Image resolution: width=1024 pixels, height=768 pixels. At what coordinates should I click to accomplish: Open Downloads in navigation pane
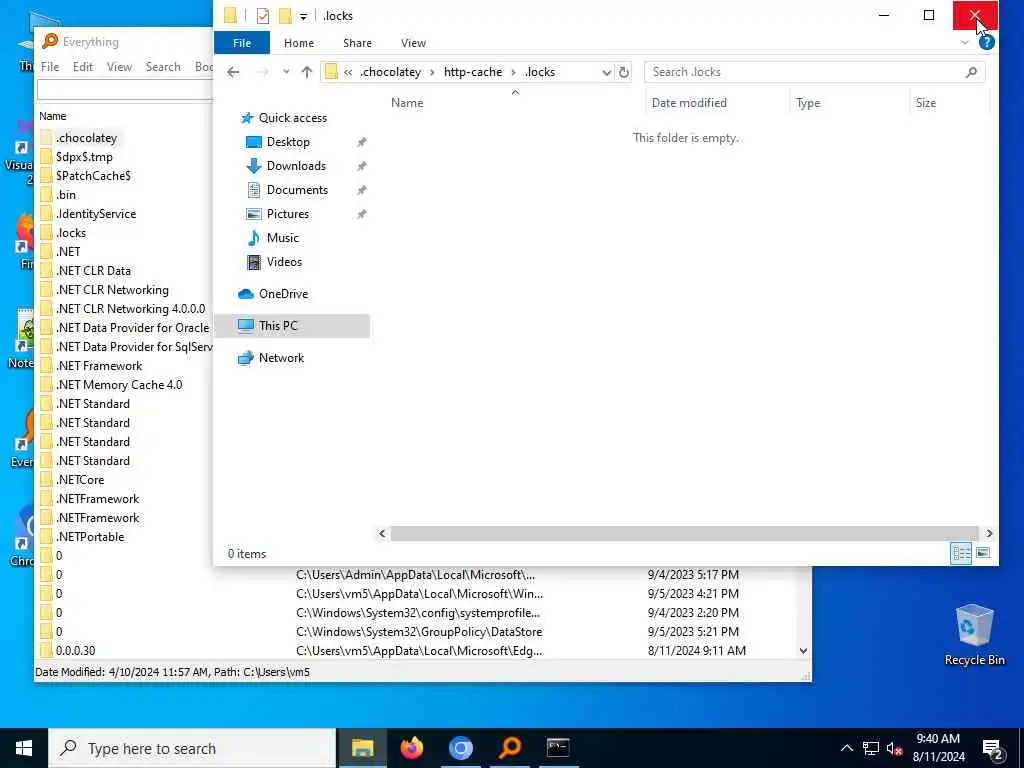click(296, 166)
